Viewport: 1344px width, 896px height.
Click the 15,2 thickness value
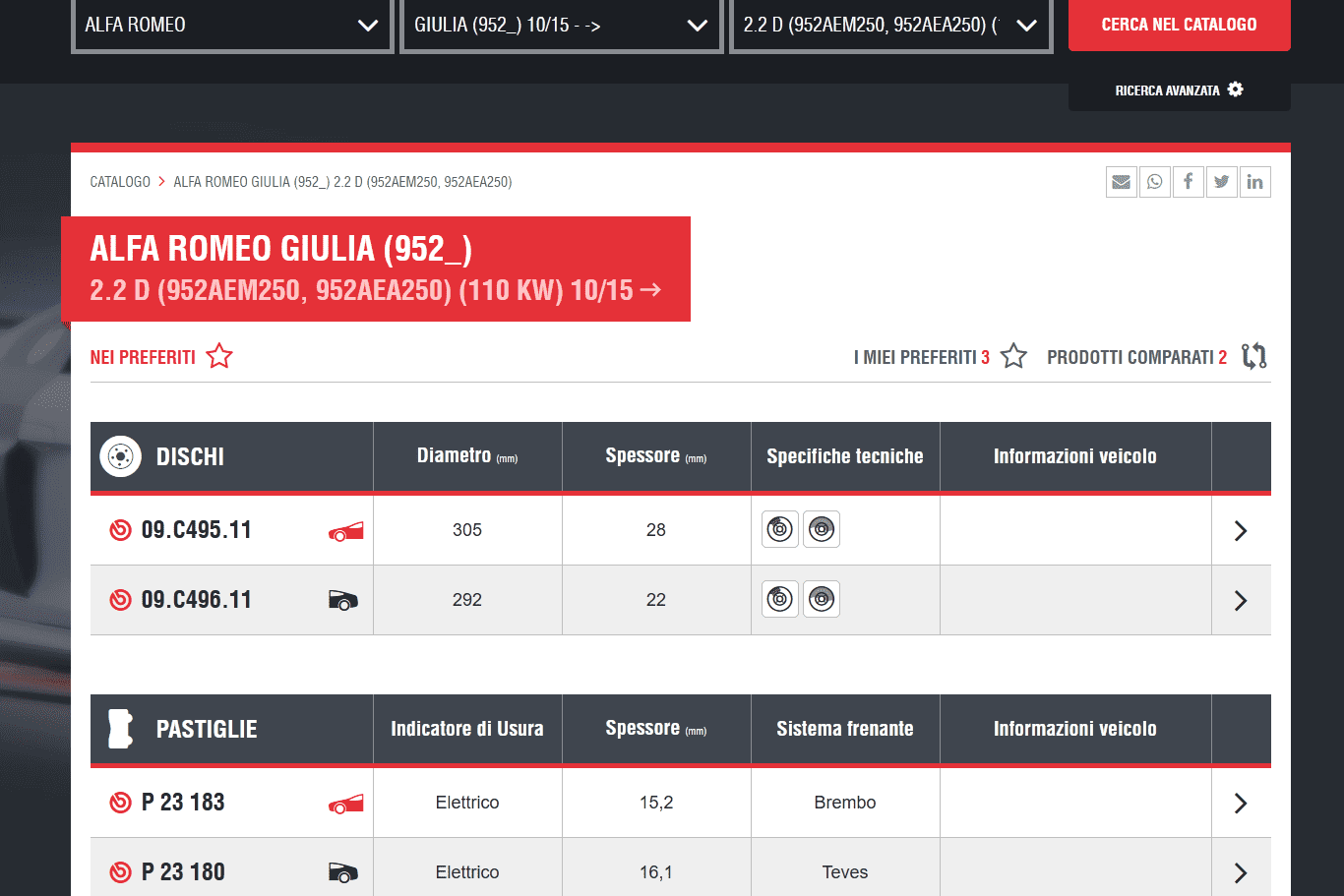point(656,803)
